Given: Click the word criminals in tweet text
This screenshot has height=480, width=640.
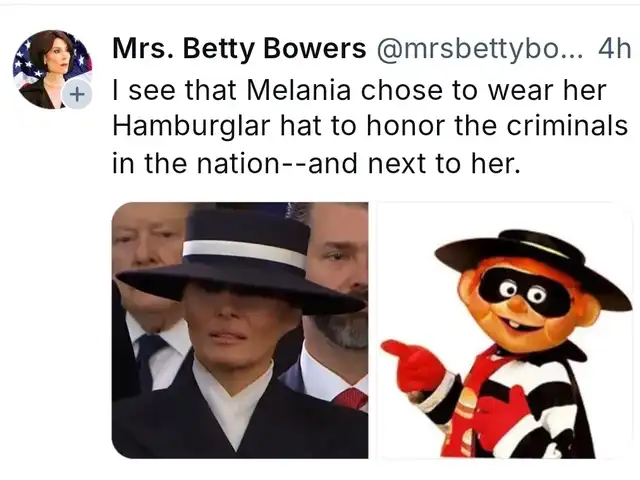Looking at the screenshot, I should coord(567,125).
